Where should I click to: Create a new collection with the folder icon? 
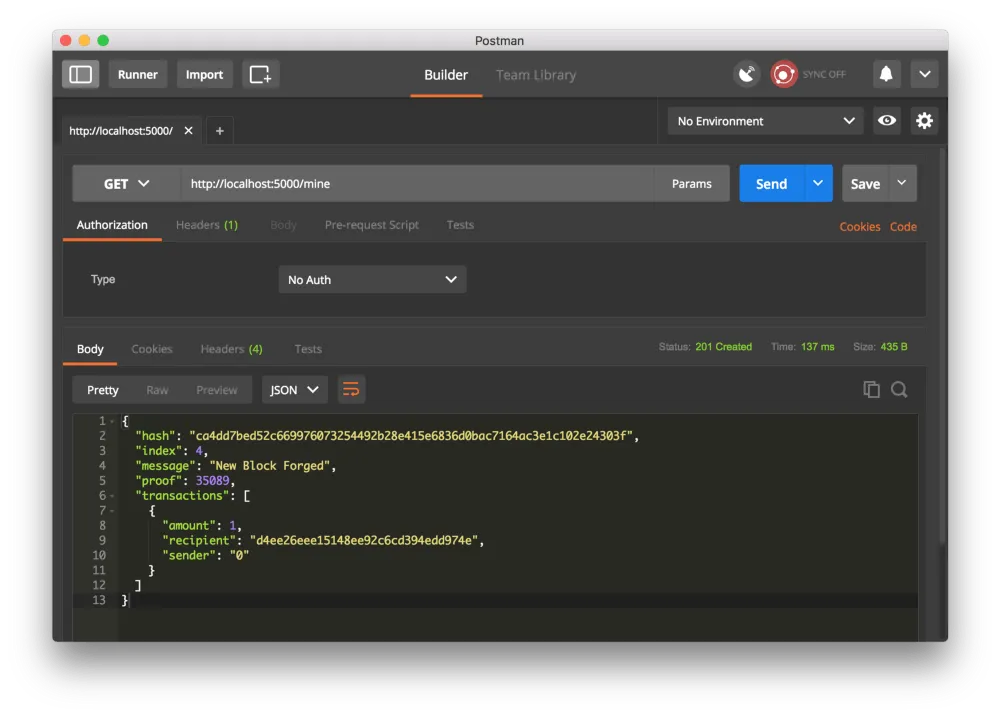260,73
